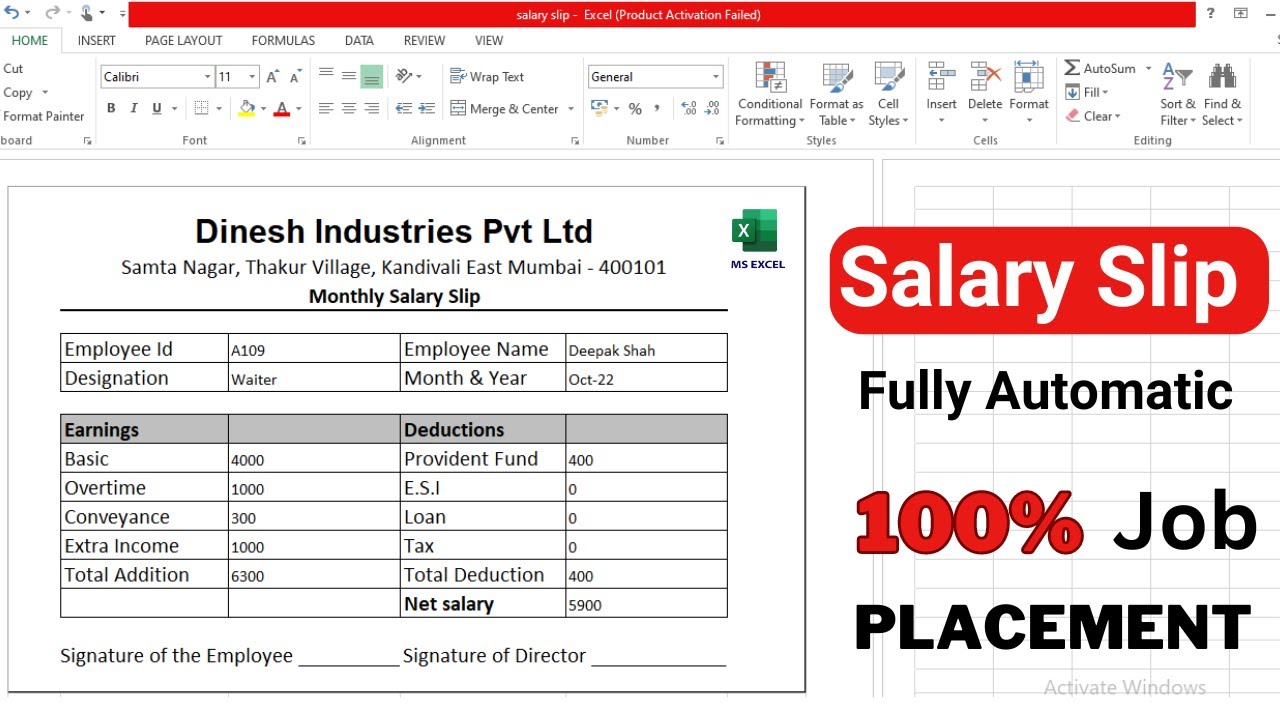Click Sort & Filter button
1280x720 pixels.
(1178, 95)
